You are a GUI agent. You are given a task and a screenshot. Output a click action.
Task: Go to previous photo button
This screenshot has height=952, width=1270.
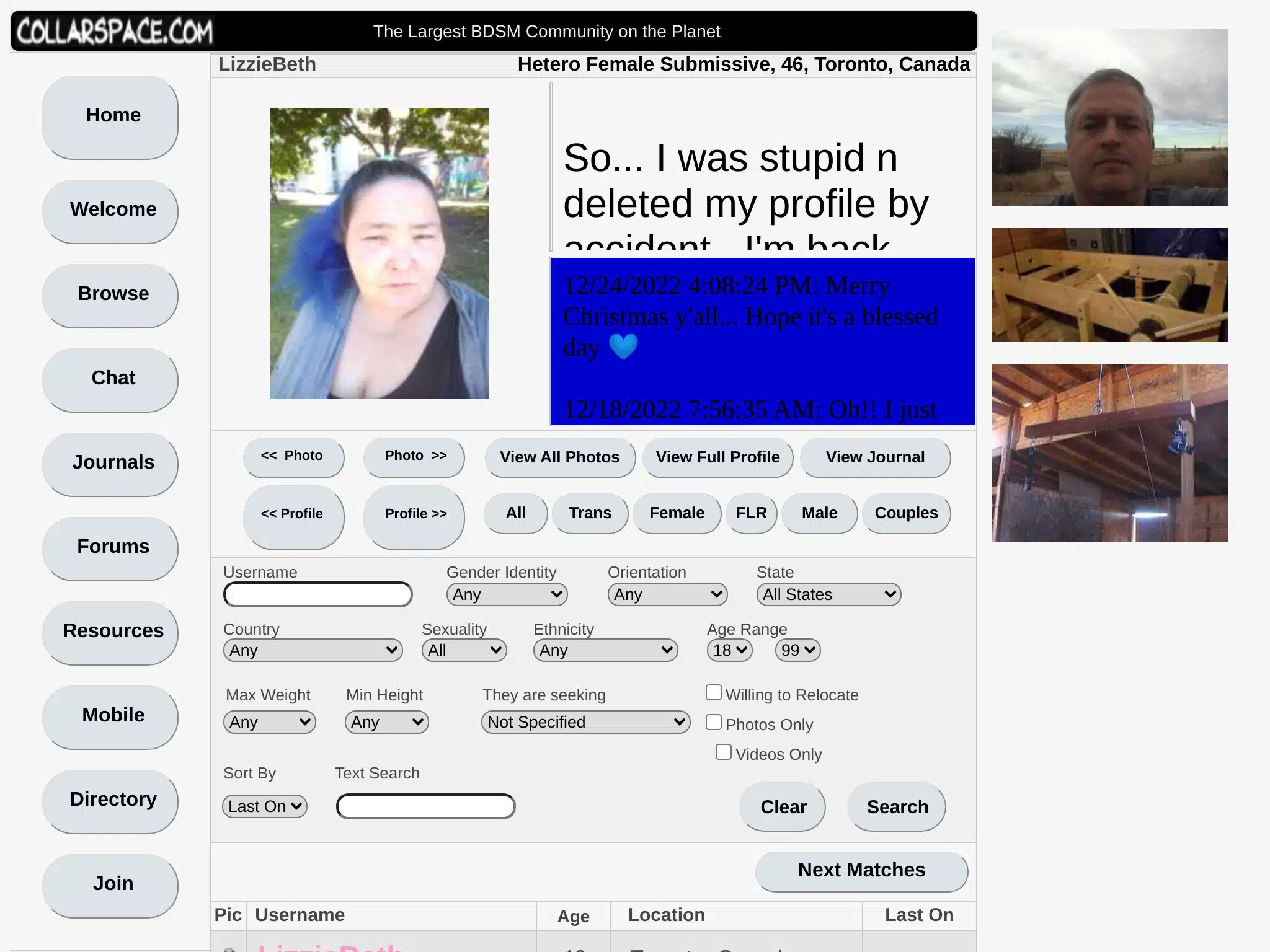click(293, 457)
